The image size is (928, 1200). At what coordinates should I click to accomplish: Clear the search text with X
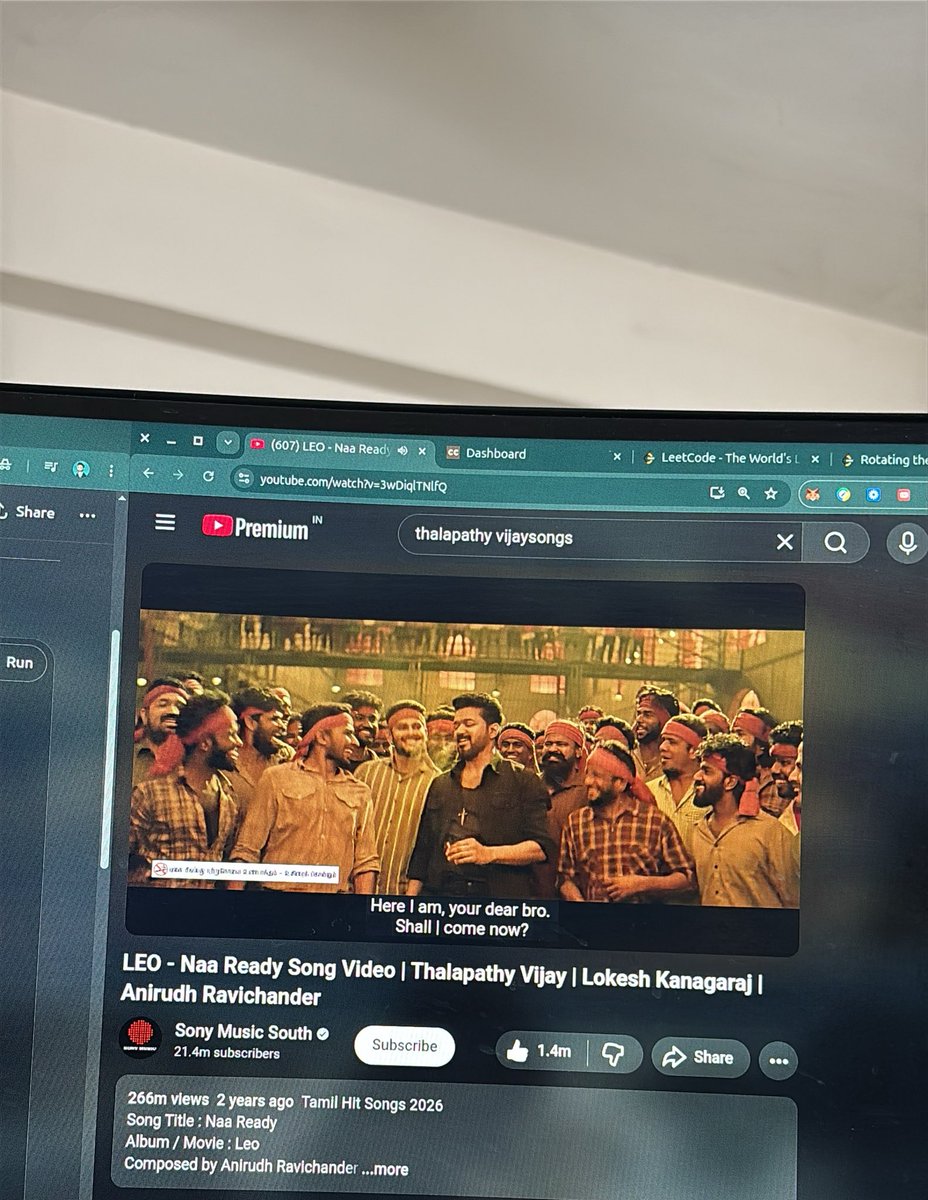click(785, 542)
